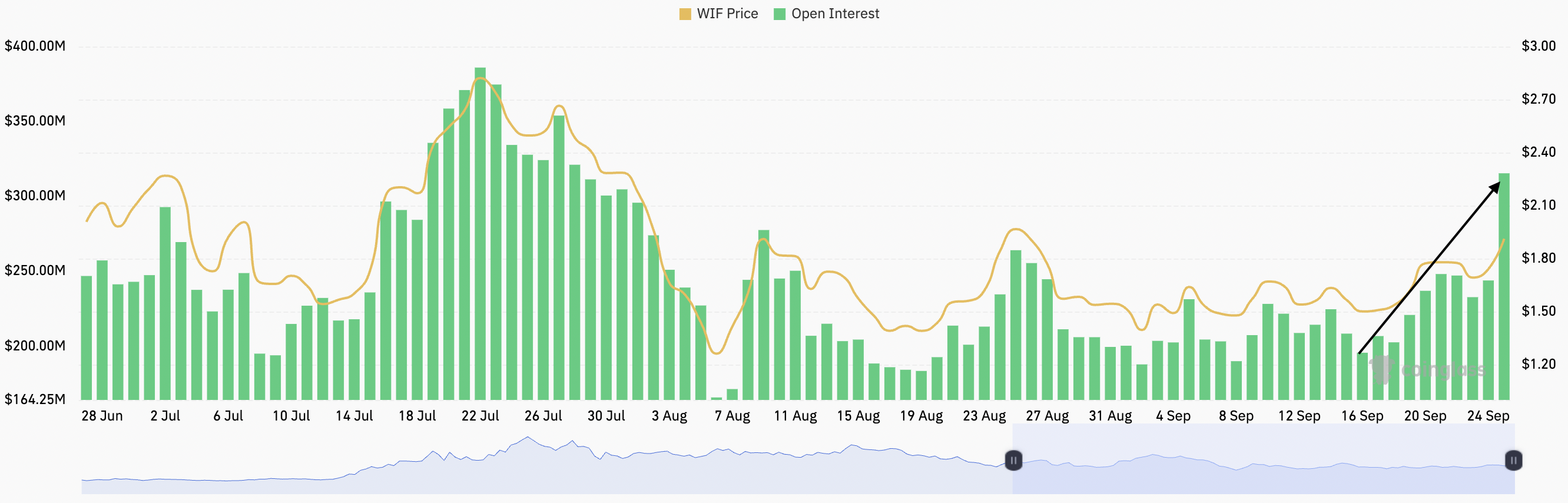Click the green Open Interest legend swatch
1568x503 pixels.
click(x=779, y=14)
